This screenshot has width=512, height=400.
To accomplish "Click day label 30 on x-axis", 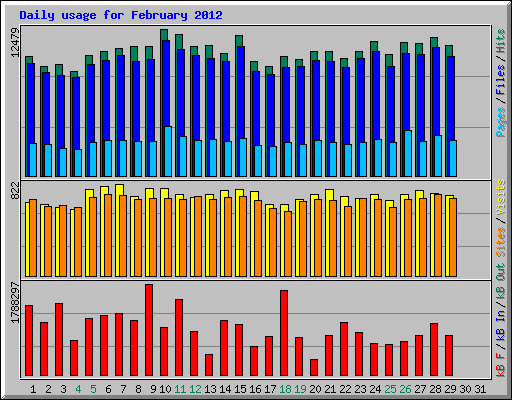I will (x=465, y=389).
